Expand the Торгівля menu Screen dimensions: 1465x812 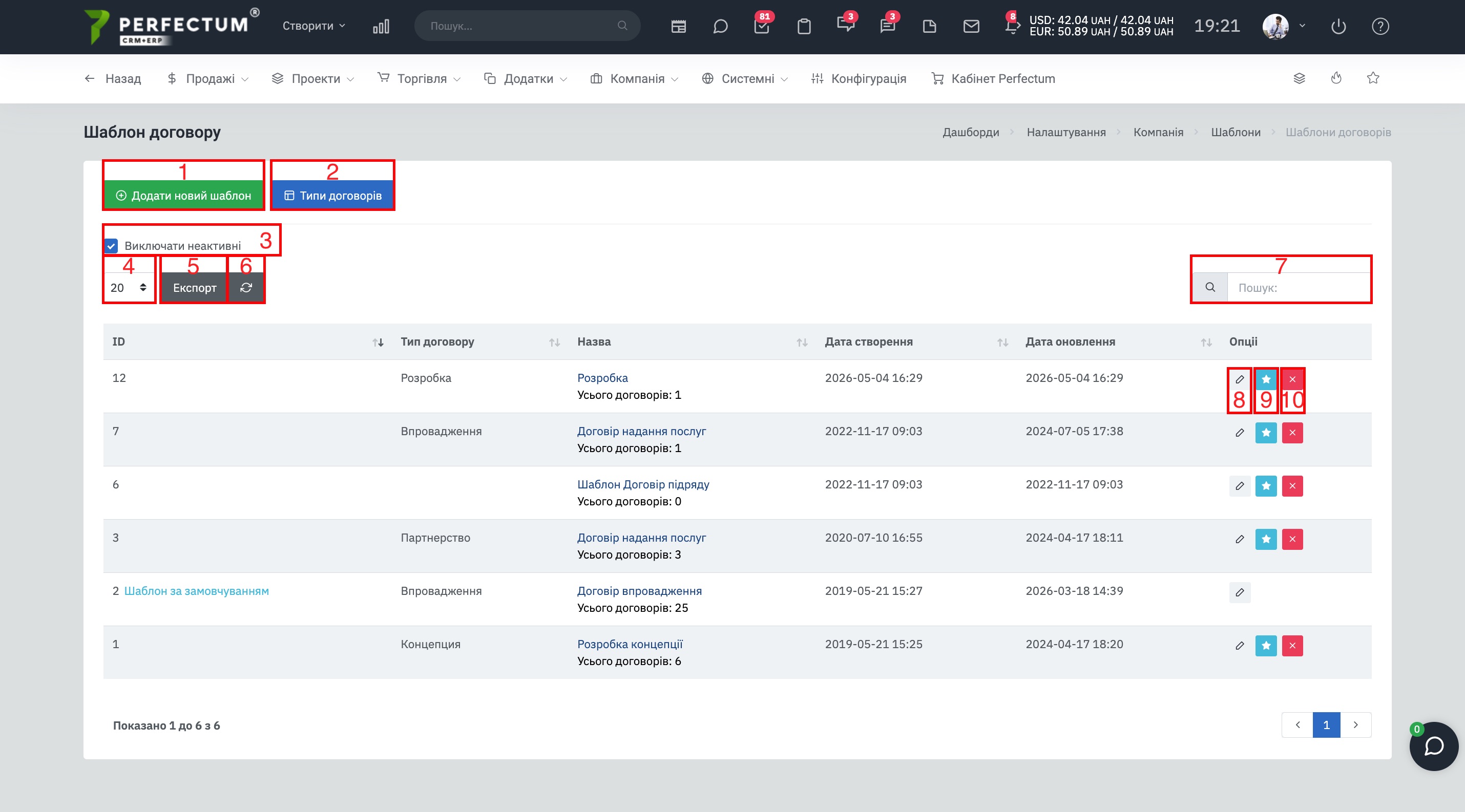tap(419, 78)
